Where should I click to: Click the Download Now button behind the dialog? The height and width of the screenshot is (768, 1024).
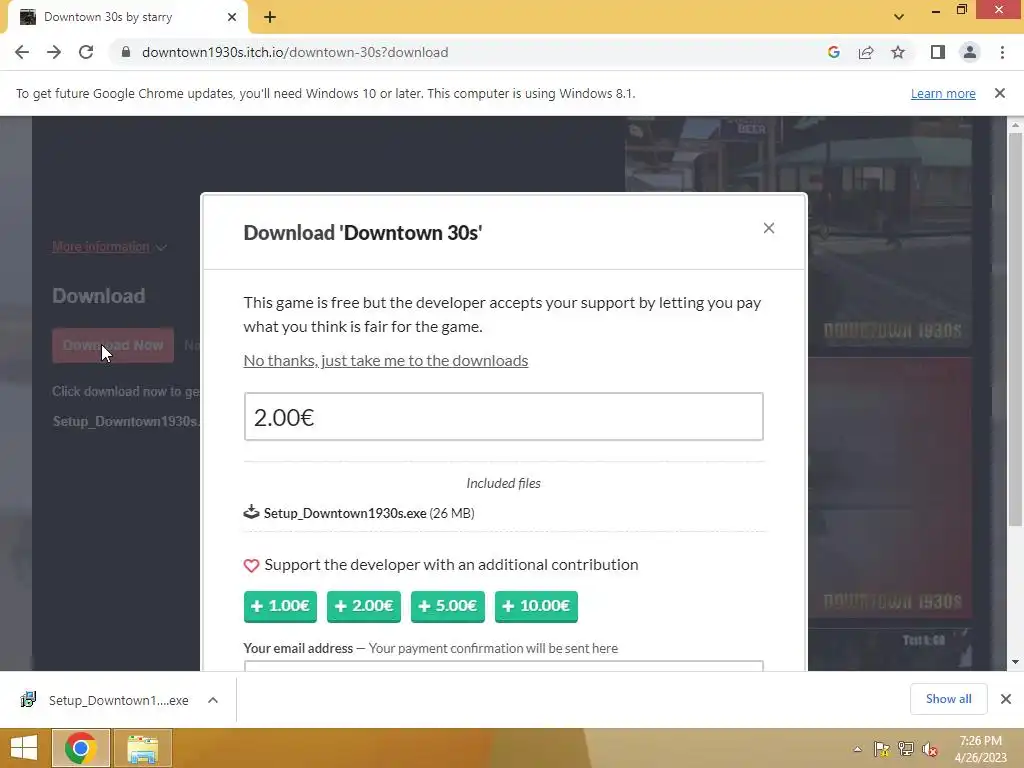coord(113,345)
